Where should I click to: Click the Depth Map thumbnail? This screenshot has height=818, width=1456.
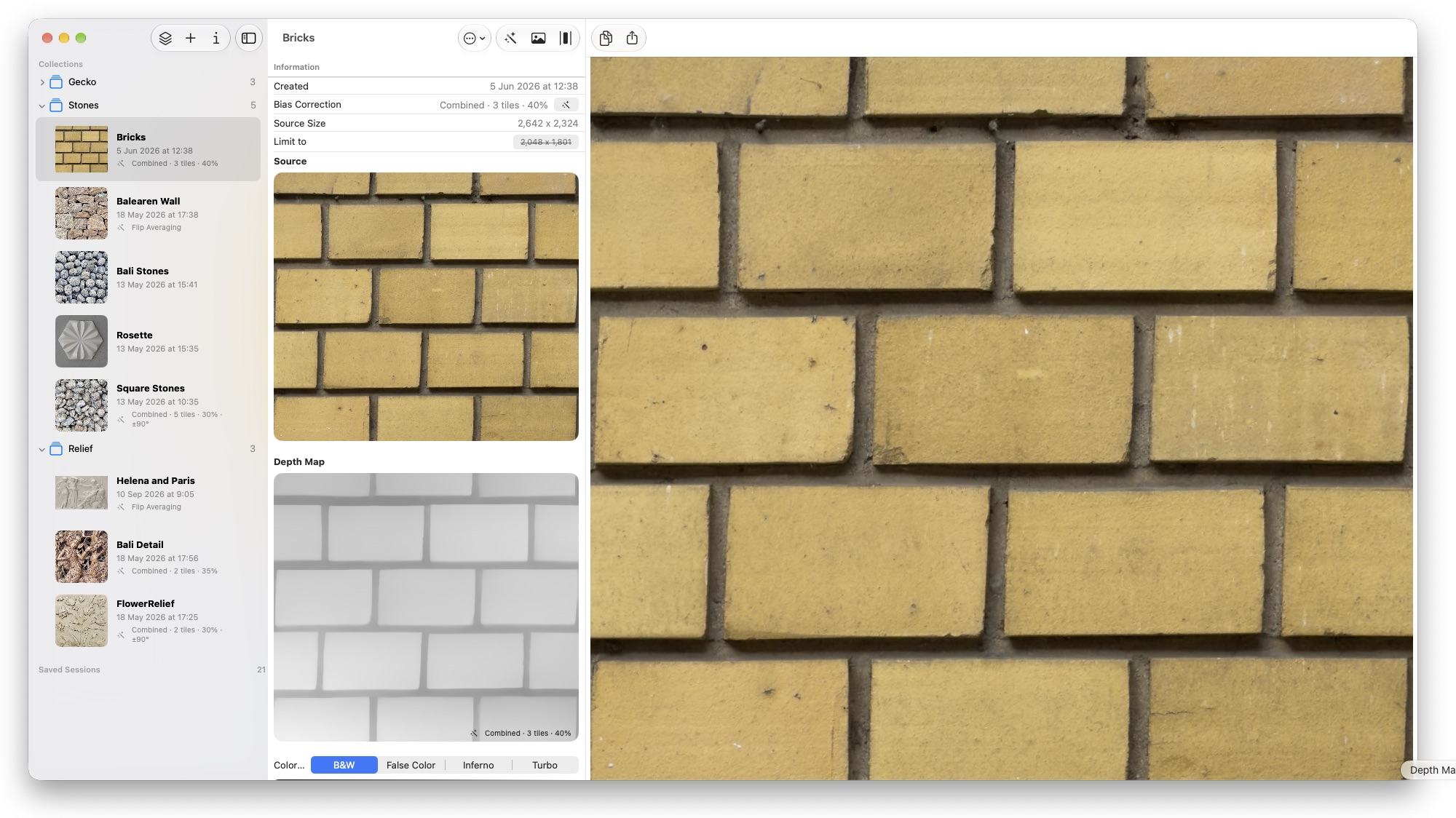pyautogui.click(x=426, y=607)
